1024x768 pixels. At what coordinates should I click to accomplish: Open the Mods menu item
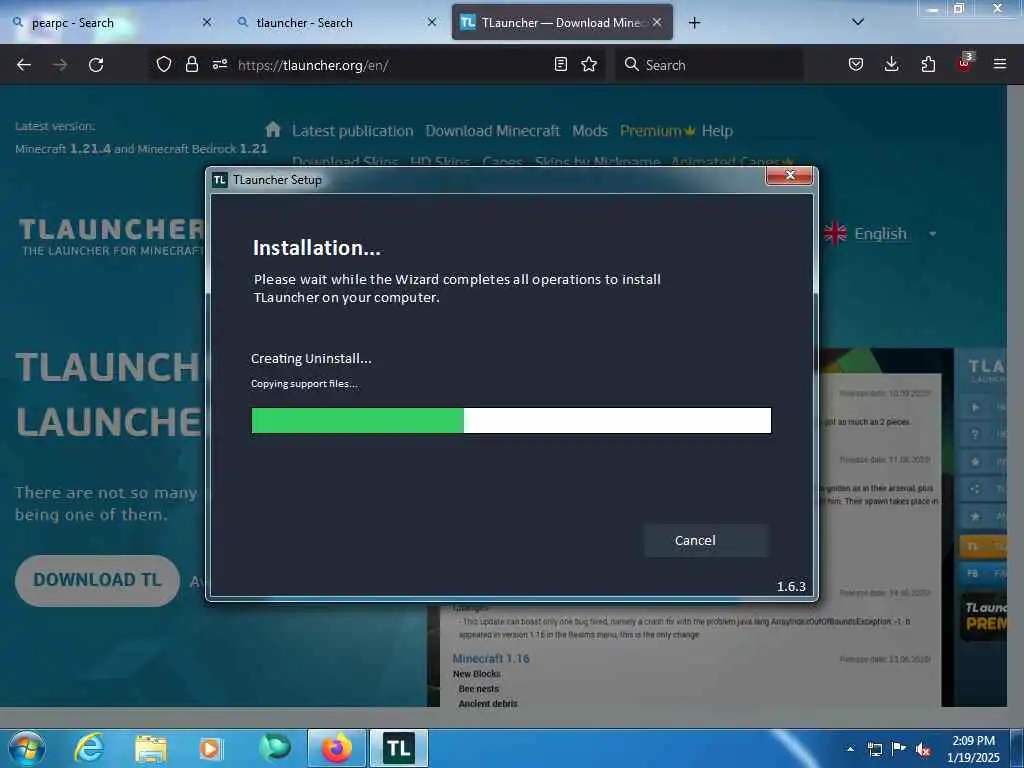590,131
